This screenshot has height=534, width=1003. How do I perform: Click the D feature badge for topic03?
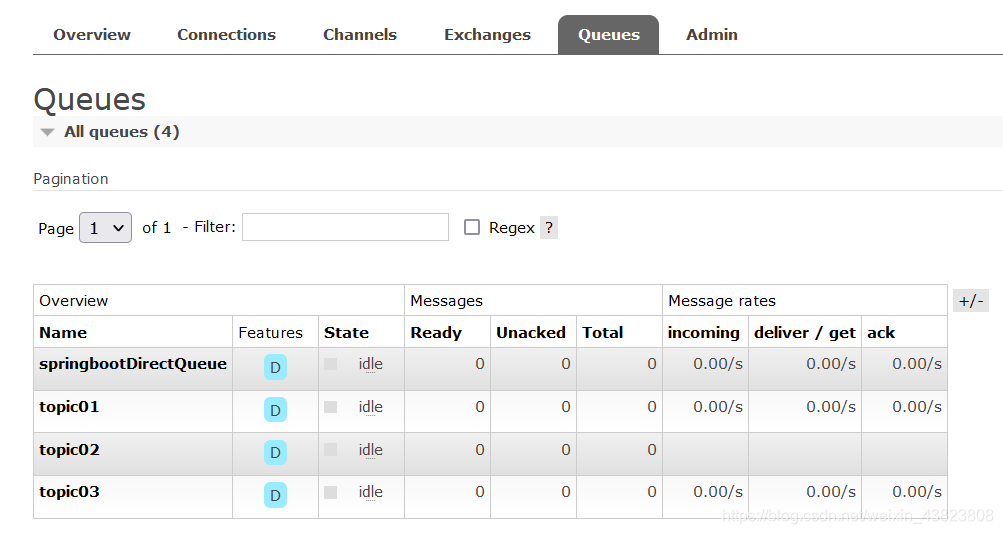[x=275, y=495]
